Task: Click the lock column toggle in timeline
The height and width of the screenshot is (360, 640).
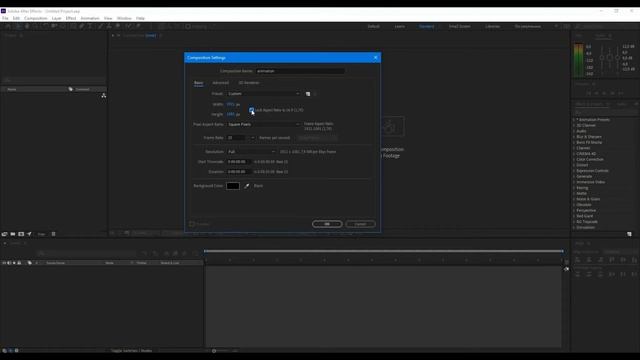Action: [x=19, y=263]
